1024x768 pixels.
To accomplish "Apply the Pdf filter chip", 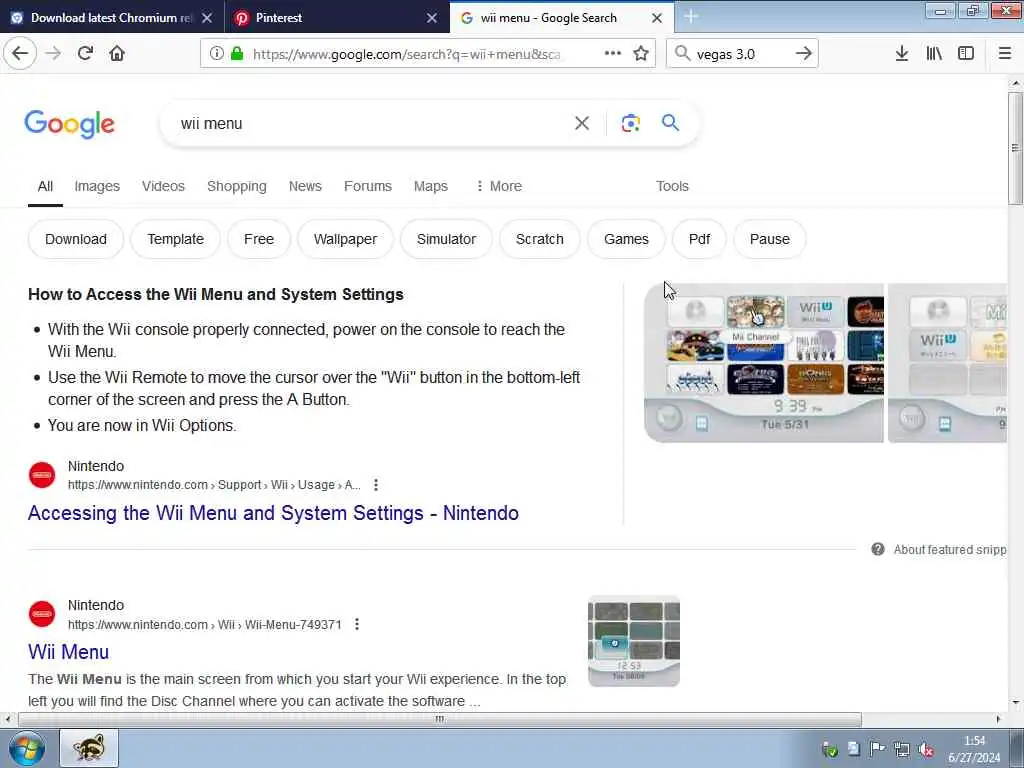I will coord(699,239).
